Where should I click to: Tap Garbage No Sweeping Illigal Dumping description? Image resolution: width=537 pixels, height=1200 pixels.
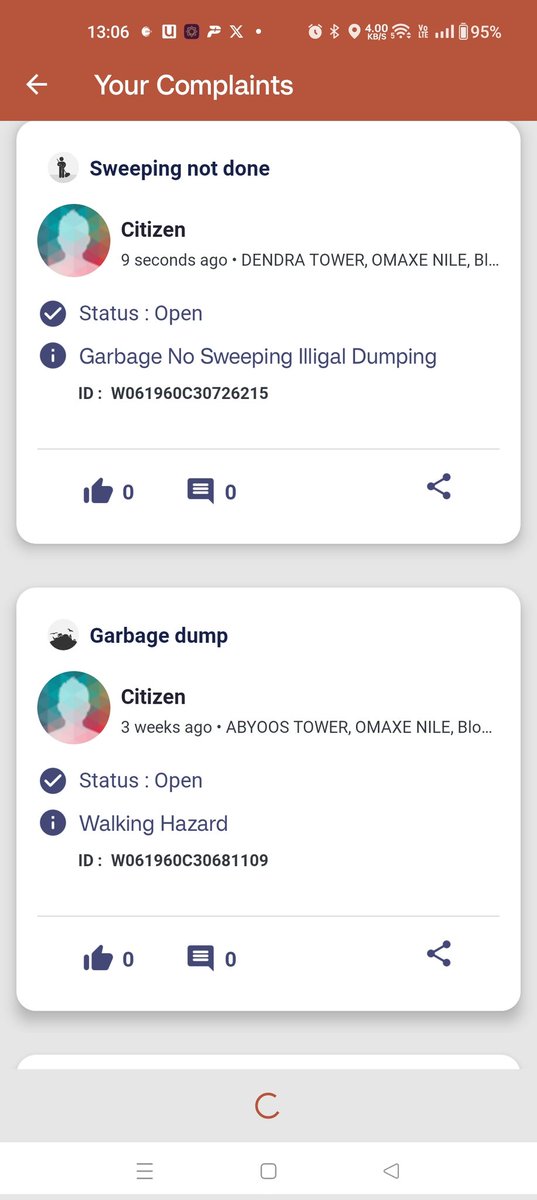258,356
